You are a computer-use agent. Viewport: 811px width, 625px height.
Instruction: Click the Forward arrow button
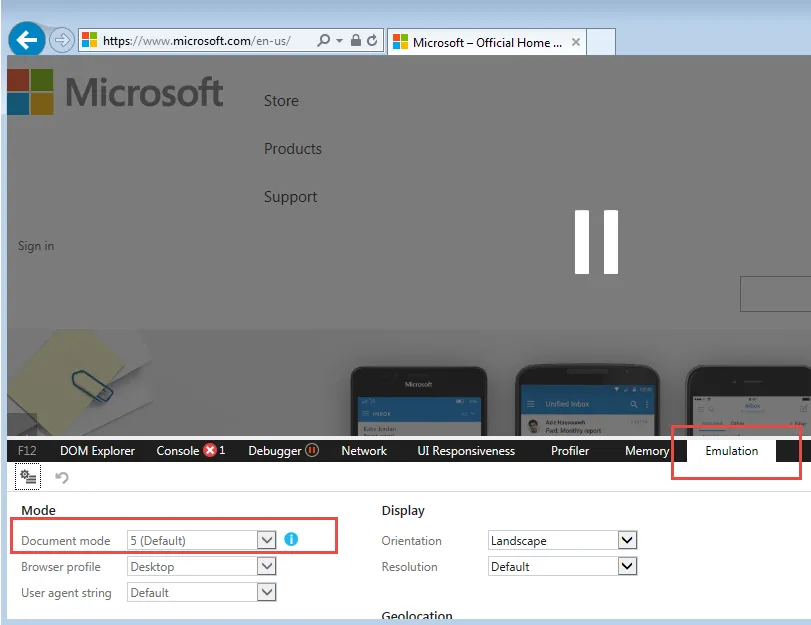62,40
